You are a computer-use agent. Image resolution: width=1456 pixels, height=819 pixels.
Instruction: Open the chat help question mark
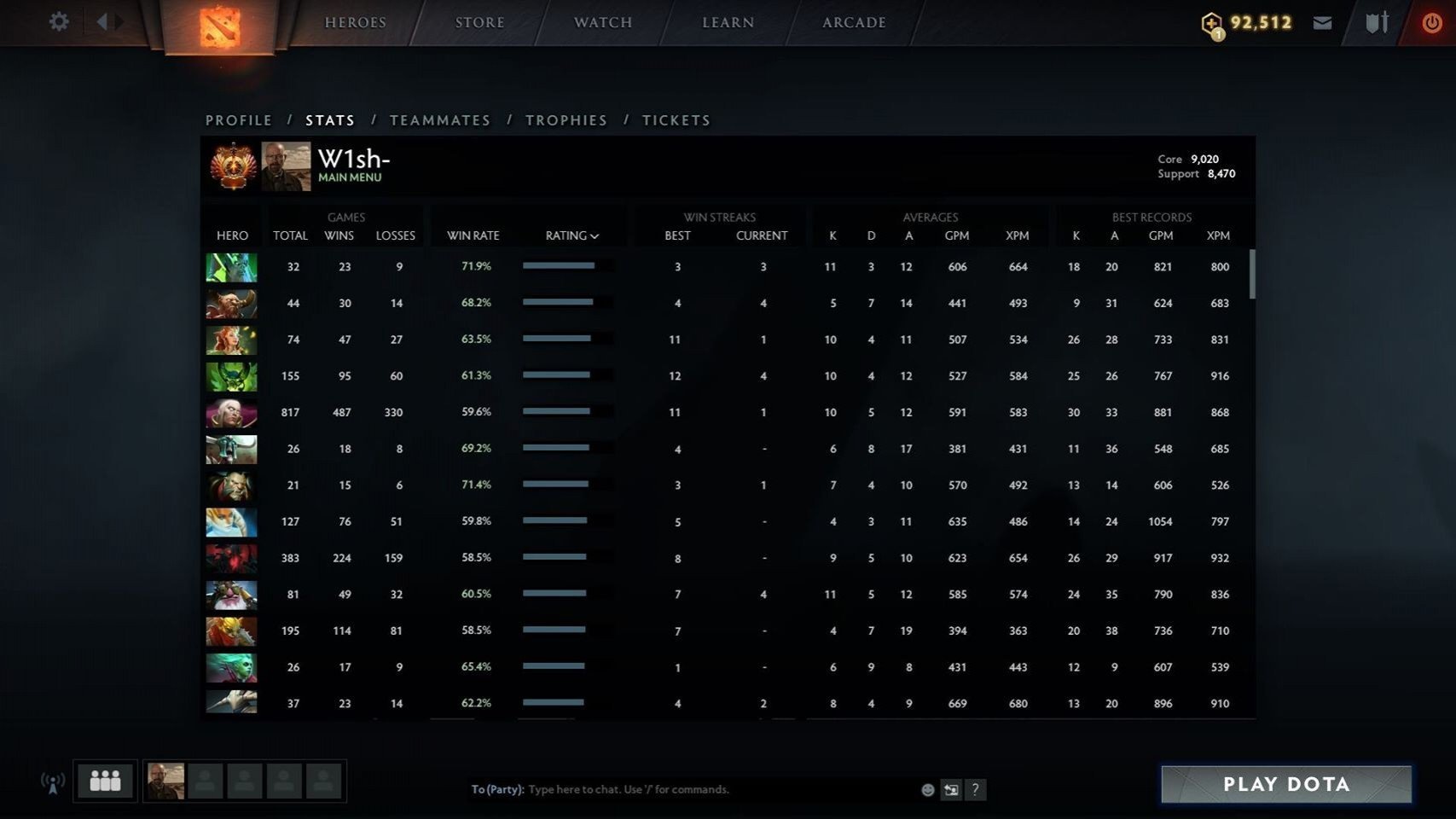pyautogui.click(x=975, y=790)
